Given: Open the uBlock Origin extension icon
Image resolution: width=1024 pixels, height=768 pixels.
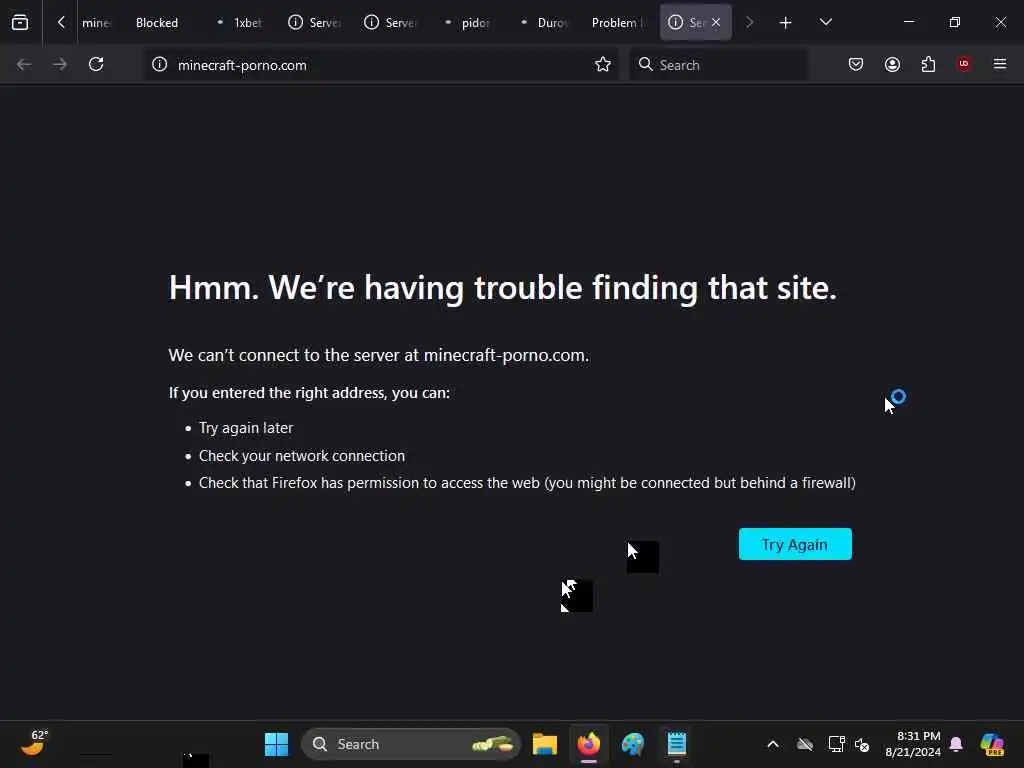Looking at the screenshot, I should [x=964, y=64].
